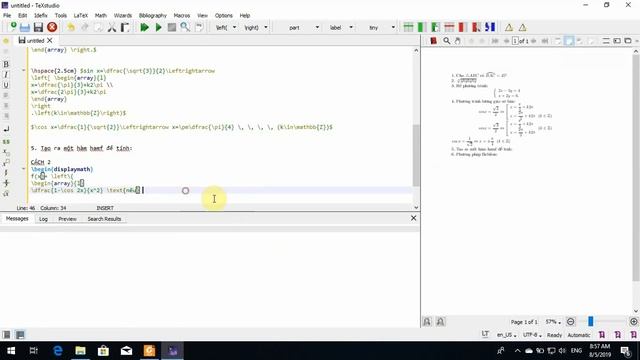Open the File menu
Viewport: 640px width, 360px height.
coord(7,16)
